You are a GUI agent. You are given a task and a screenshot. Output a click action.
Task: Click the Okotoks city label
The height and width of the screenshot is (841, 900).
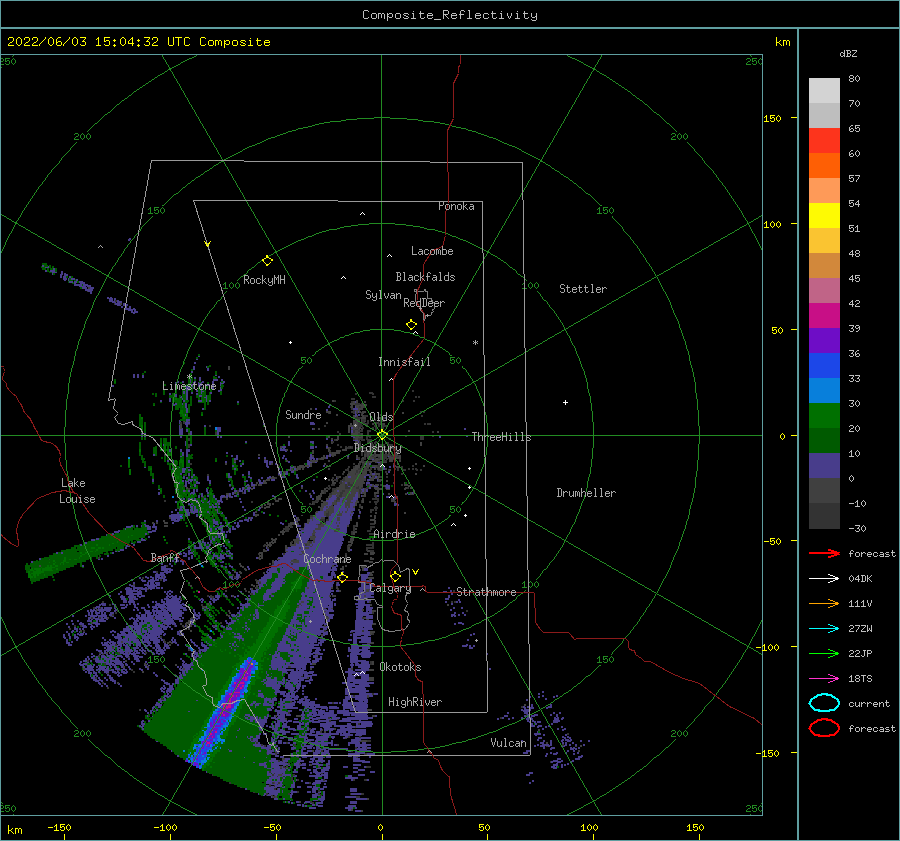click(400, 667)
